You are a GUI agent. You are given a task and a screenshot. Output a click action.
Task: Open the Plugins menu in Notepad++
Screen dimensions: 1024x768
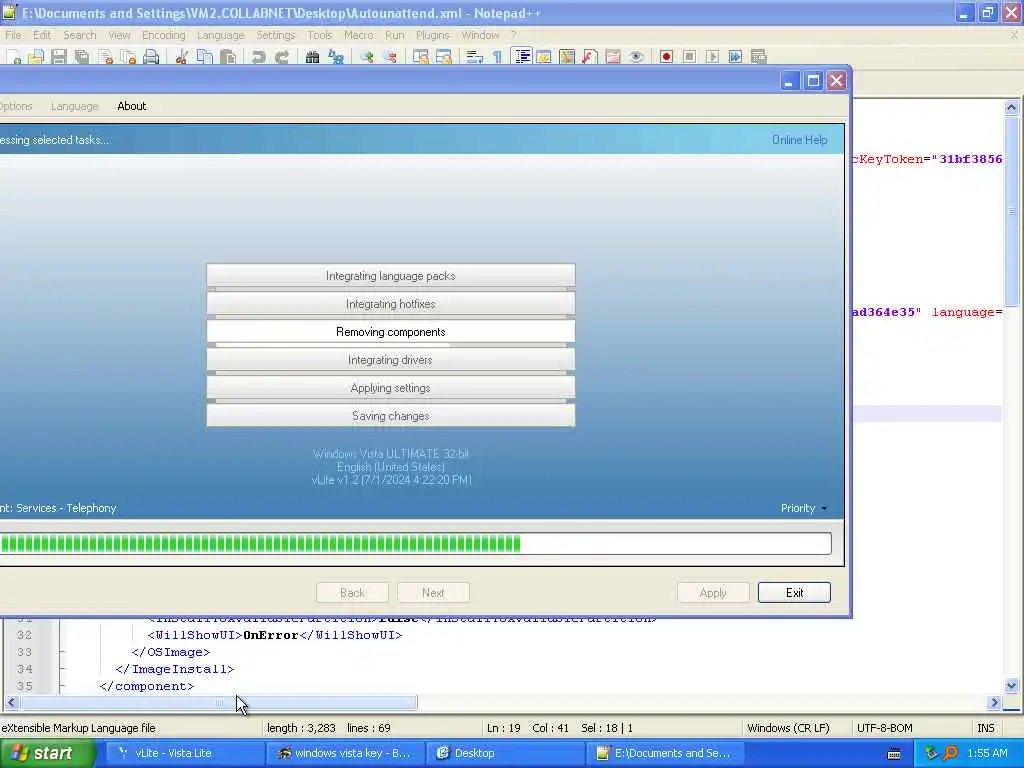(x=432, y=35)
